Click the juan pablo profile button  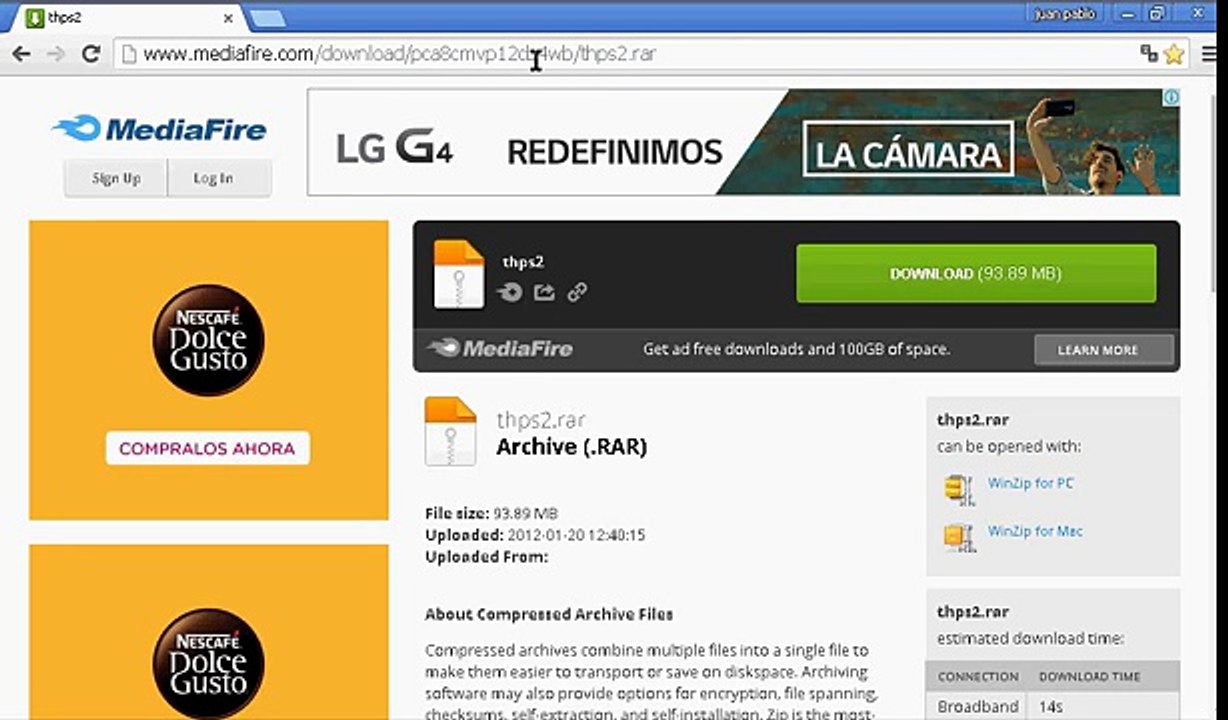(x=1064, y=14)
